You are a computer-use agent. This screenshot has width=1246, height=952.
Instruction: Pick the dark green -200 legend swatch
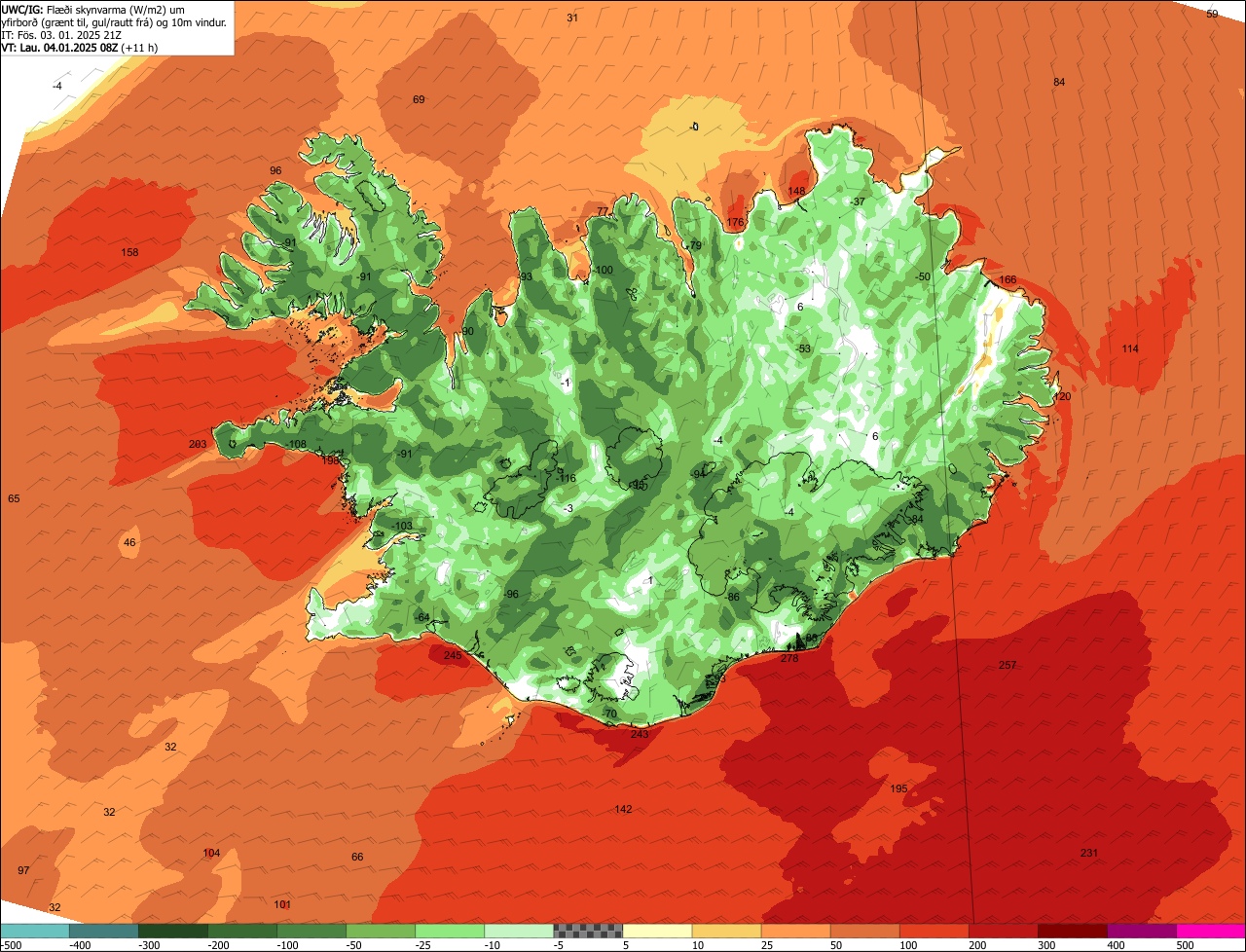coord(242,931)
